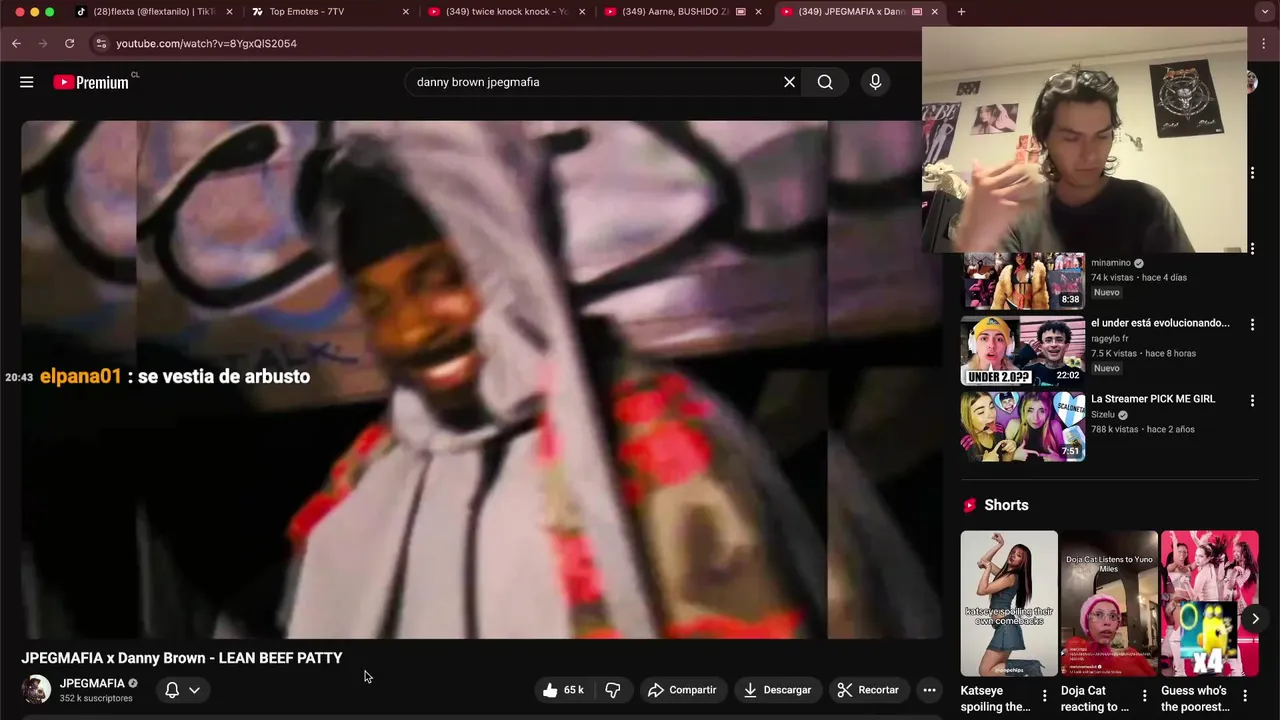Close the twice knock knock tab
1280x720 pixels.
tap(582, 12)
